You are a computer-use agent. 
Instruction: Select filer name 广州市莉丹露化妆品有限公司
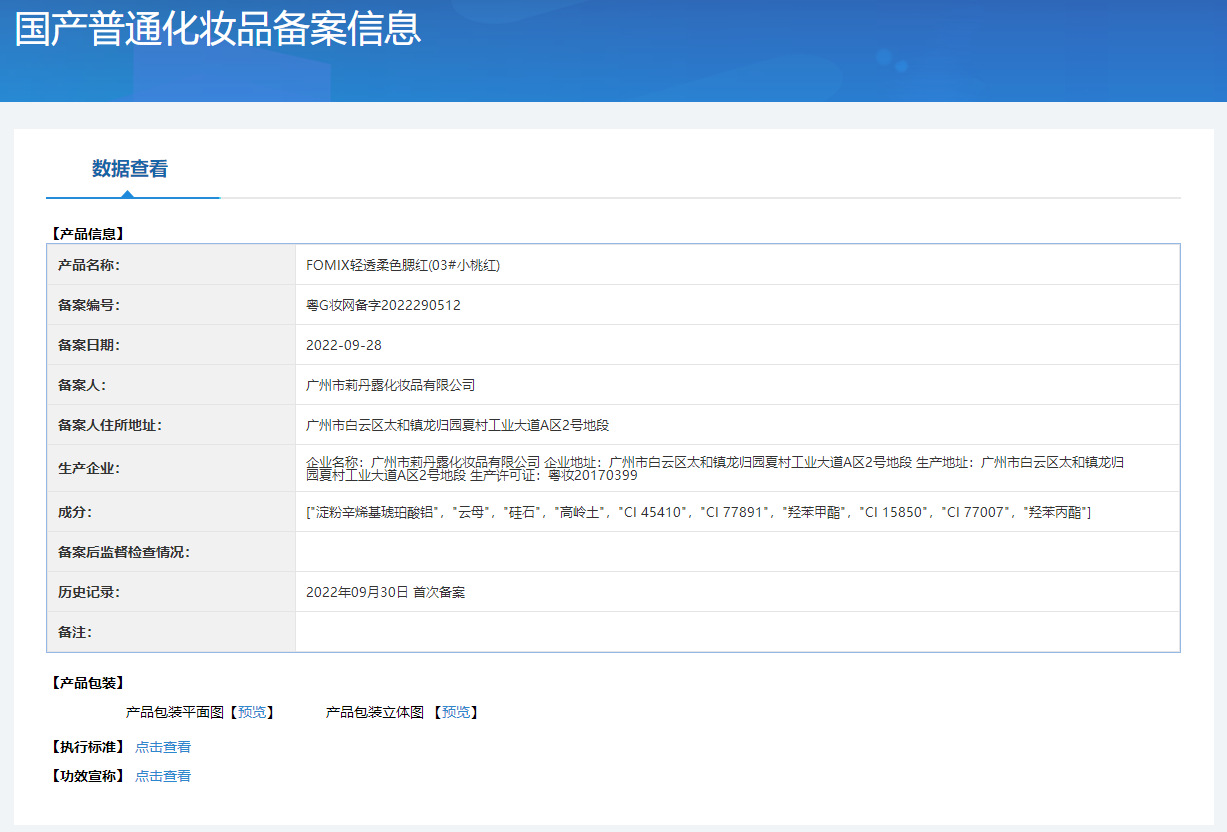[390, 385]
